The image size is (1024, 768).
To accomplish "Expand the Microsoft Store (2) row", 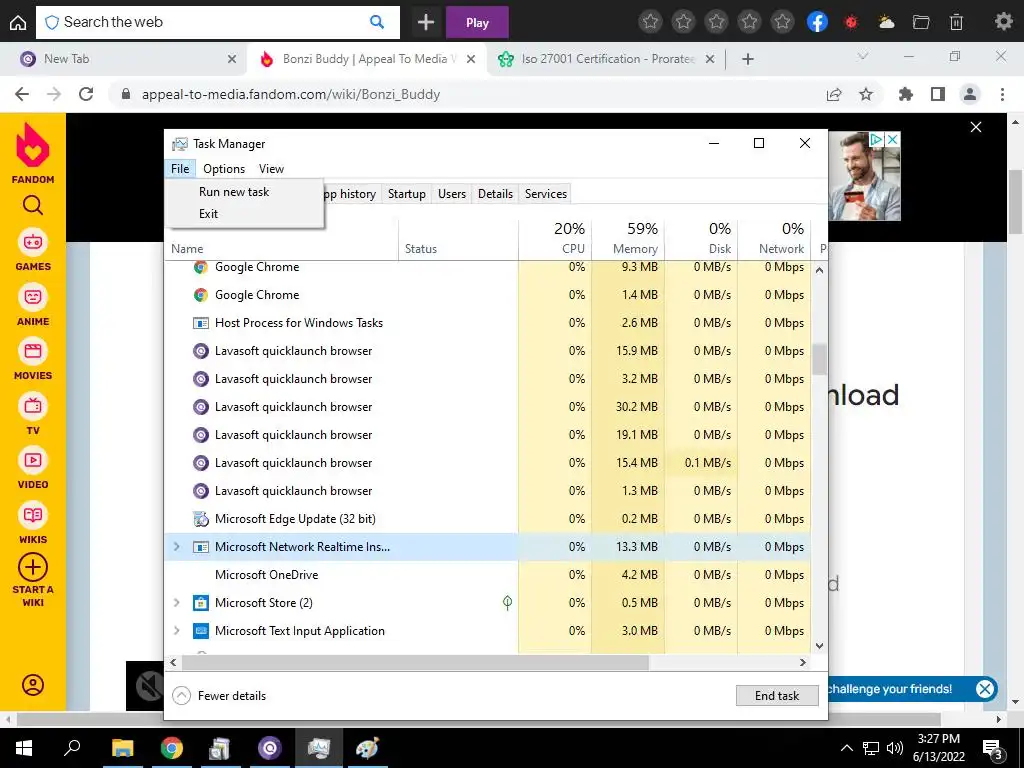I will tap(176, 603).
